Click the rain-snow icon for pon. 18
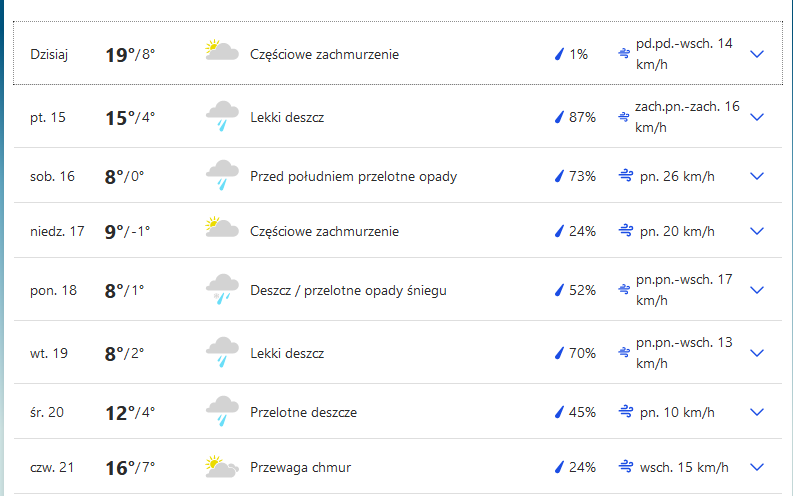 click(x=221, y=289)
